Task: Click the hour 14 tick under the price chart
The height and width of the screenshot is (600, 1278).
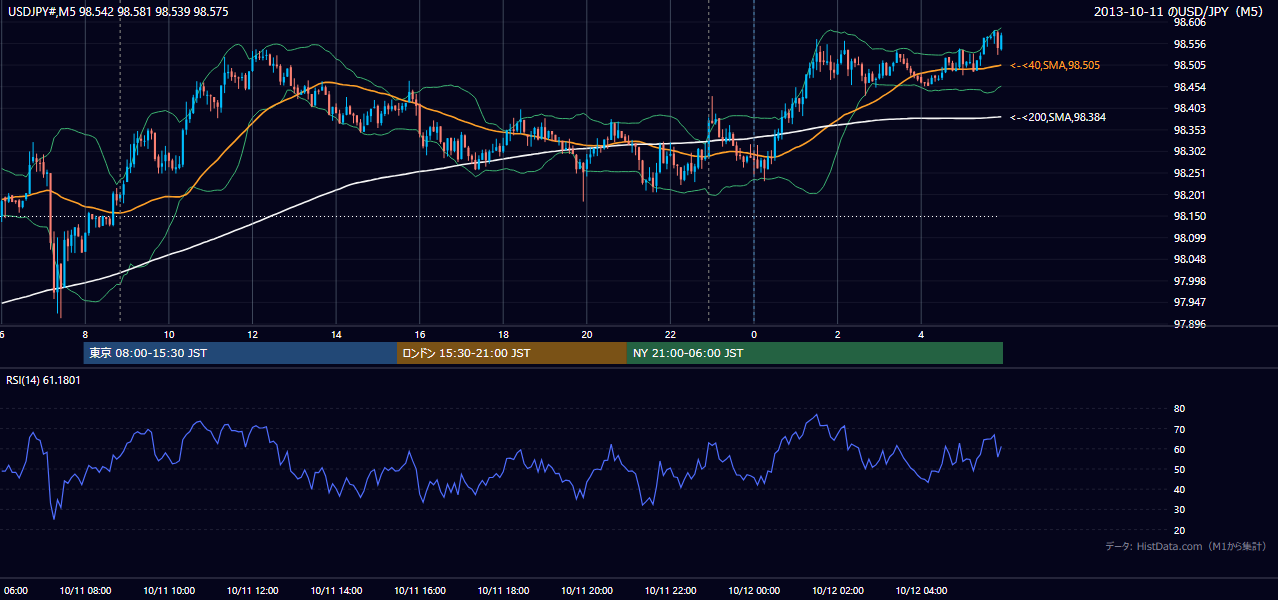Action: (336, 335)
